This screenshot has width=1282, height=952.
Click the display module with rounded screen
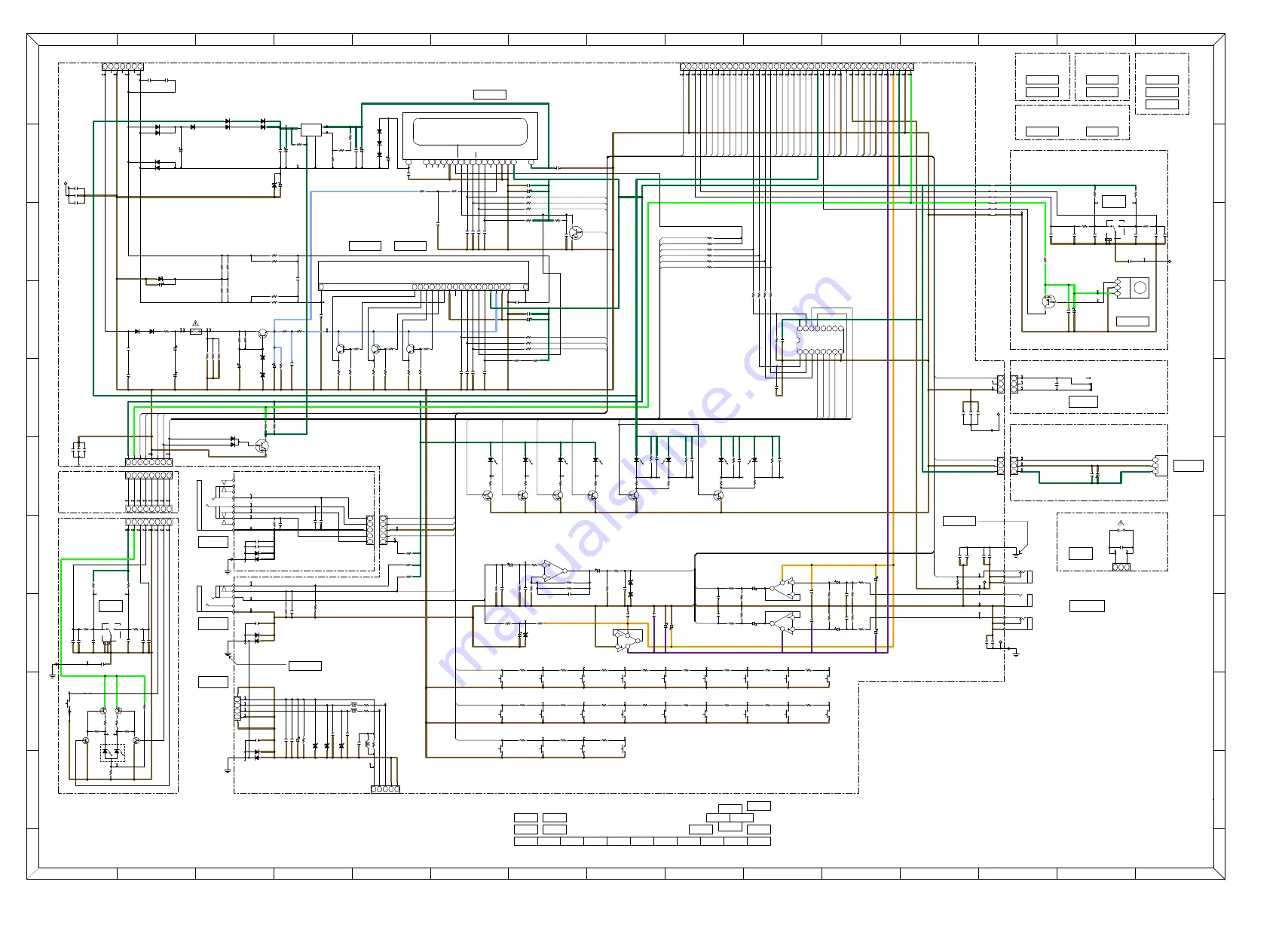pyautogui.click(x=470, y=138)
